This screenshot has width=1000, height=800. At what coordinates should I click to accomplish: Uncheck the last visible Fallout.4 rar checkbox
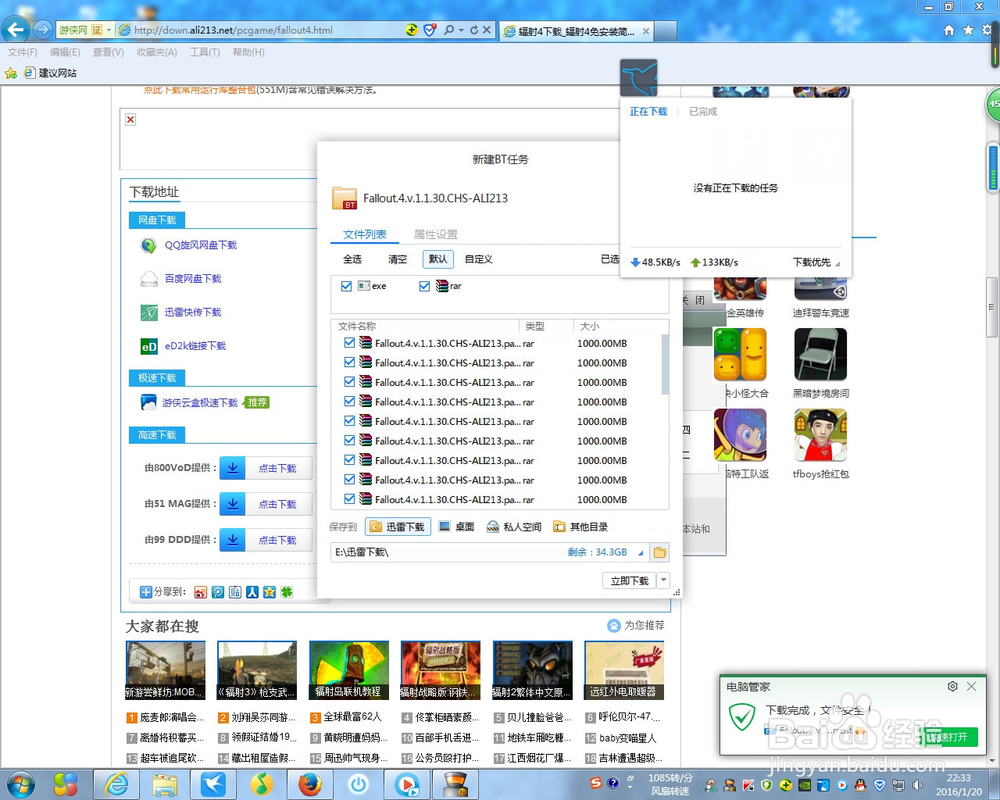pyautogui.click(x=349, y=499)
